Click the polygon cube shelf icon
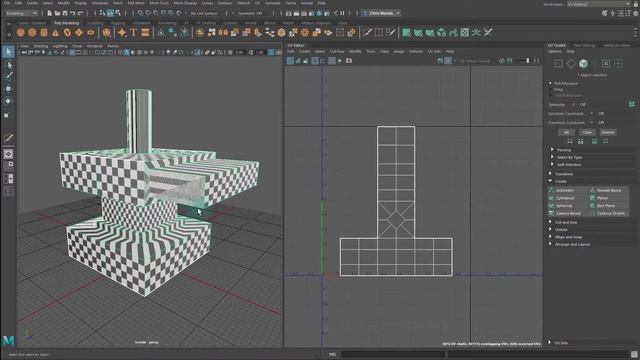The height and width of the screenshot is (360, 640). 32,33
